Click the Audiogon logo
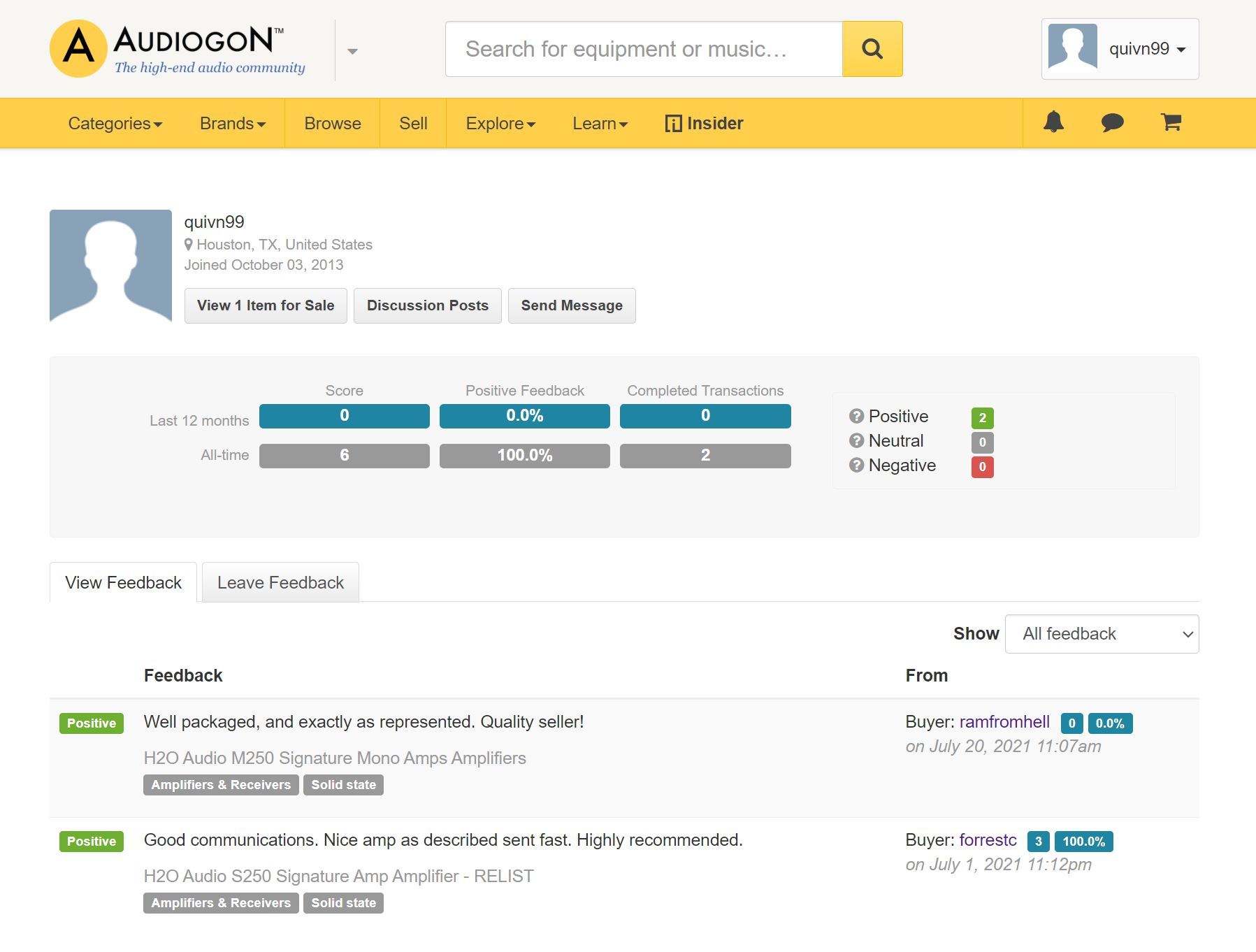The height and width of the screenshot is (952, 1256). (x=178, y=49)
